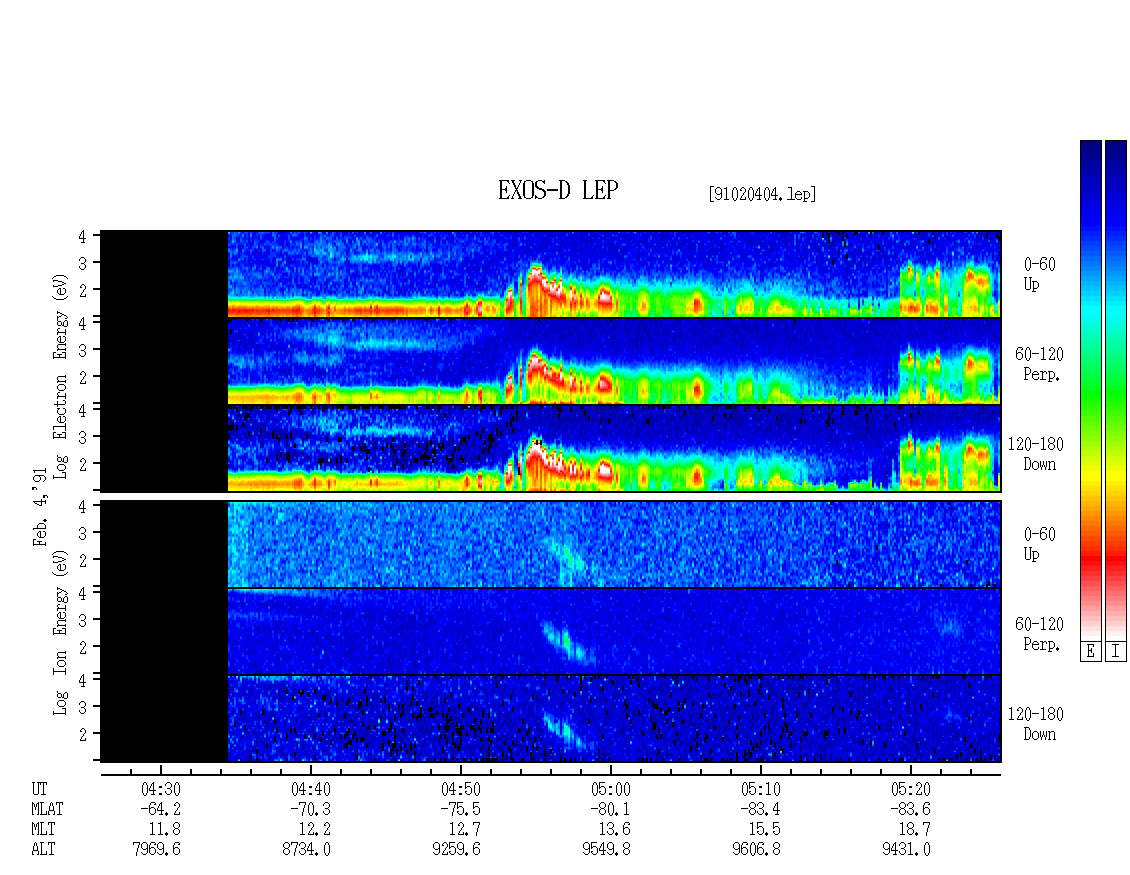Click the MLAT value -75.5
Screen dimensions: 1130x875
461,809
